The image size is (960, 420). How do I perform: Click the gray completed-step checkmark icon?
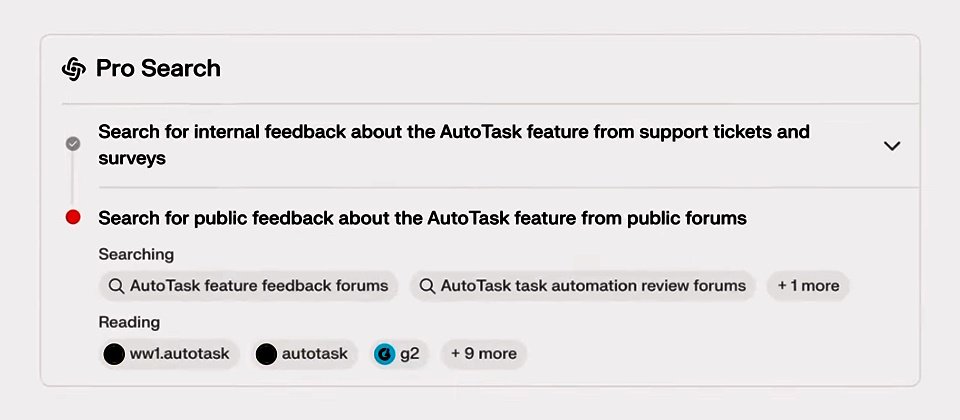pos(73,144)
